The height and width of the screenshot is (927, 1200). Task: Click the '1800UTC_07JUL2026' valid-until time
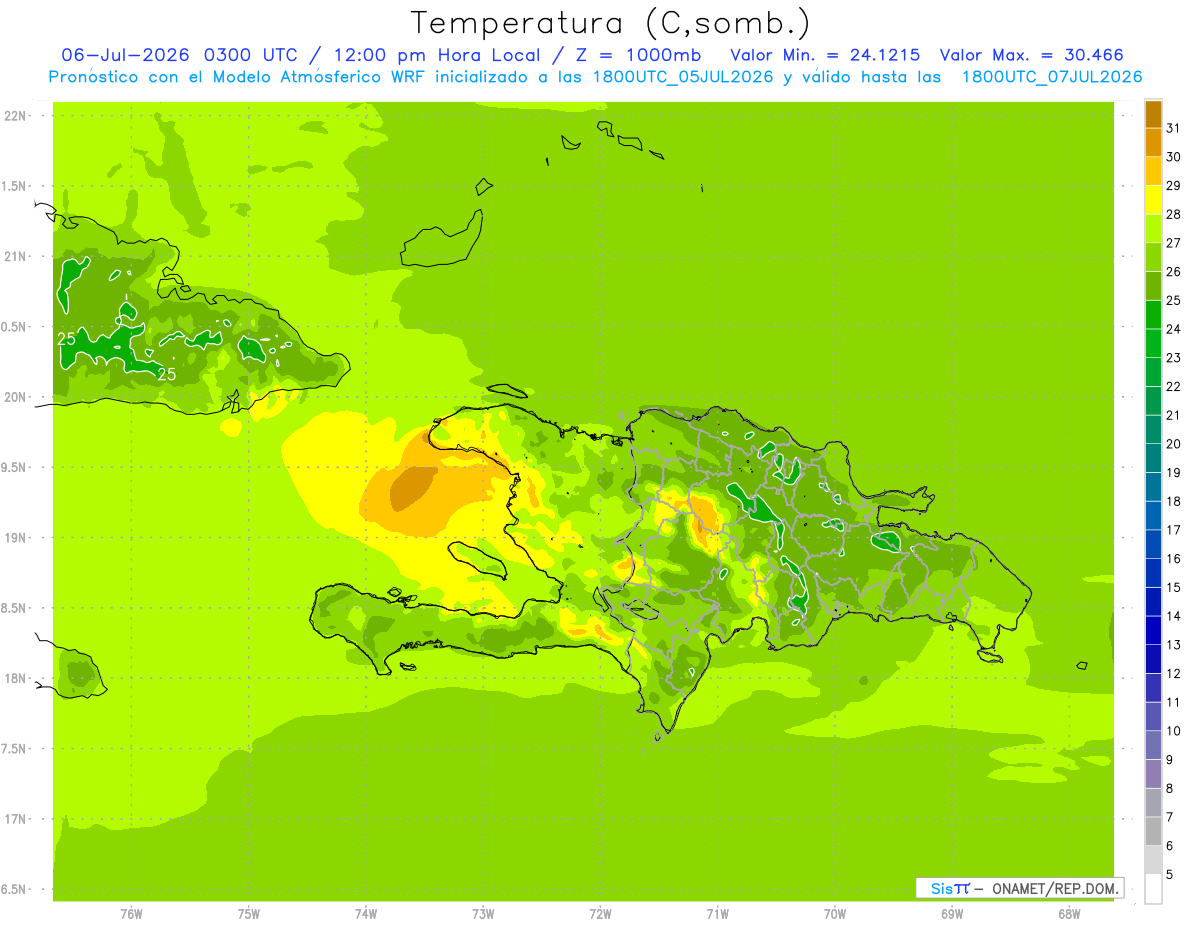[1052, 77]
